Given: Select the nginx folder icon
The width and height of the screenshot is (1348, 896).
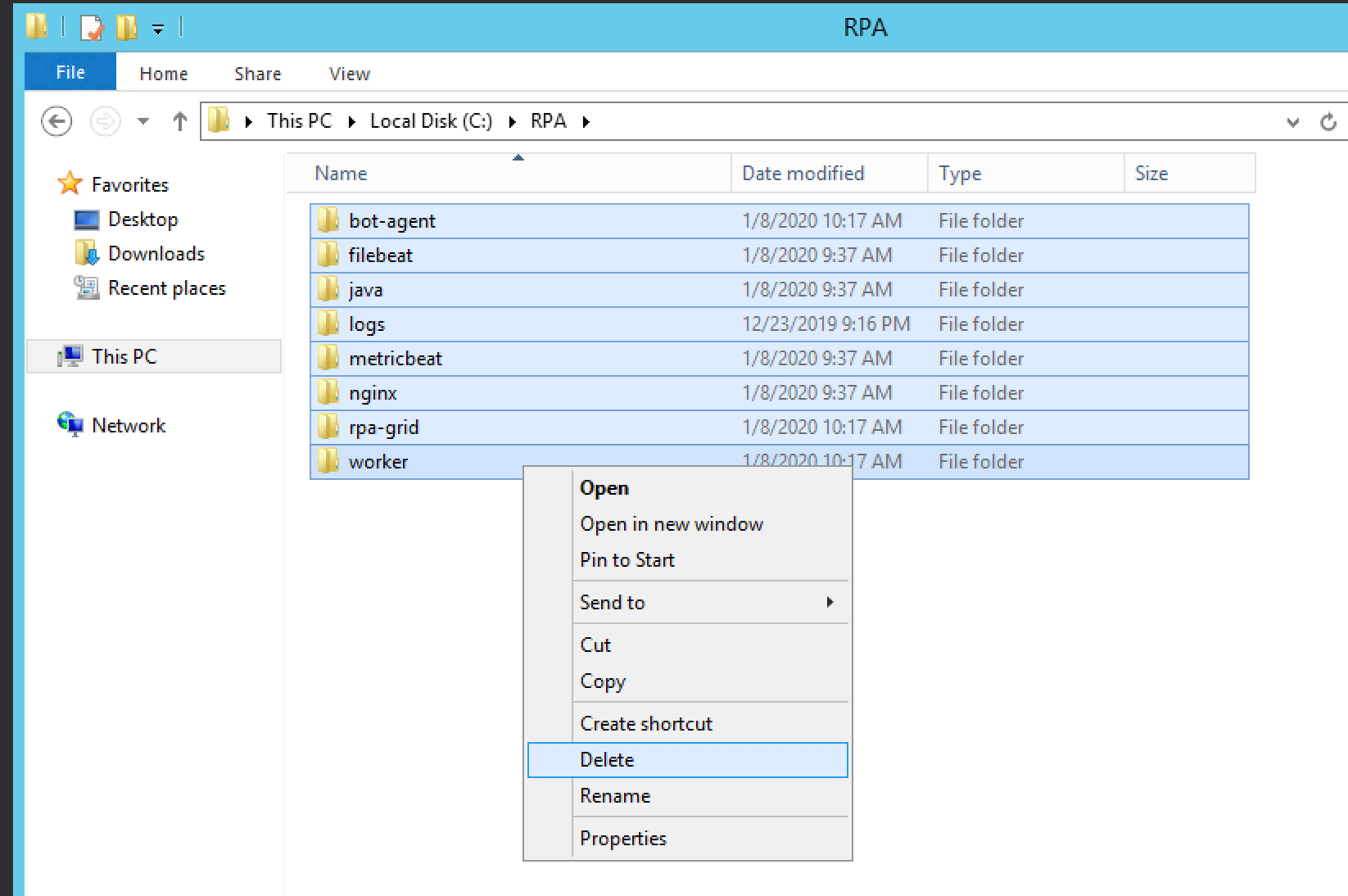Looking at the screenshot, I should pos(328,392).
